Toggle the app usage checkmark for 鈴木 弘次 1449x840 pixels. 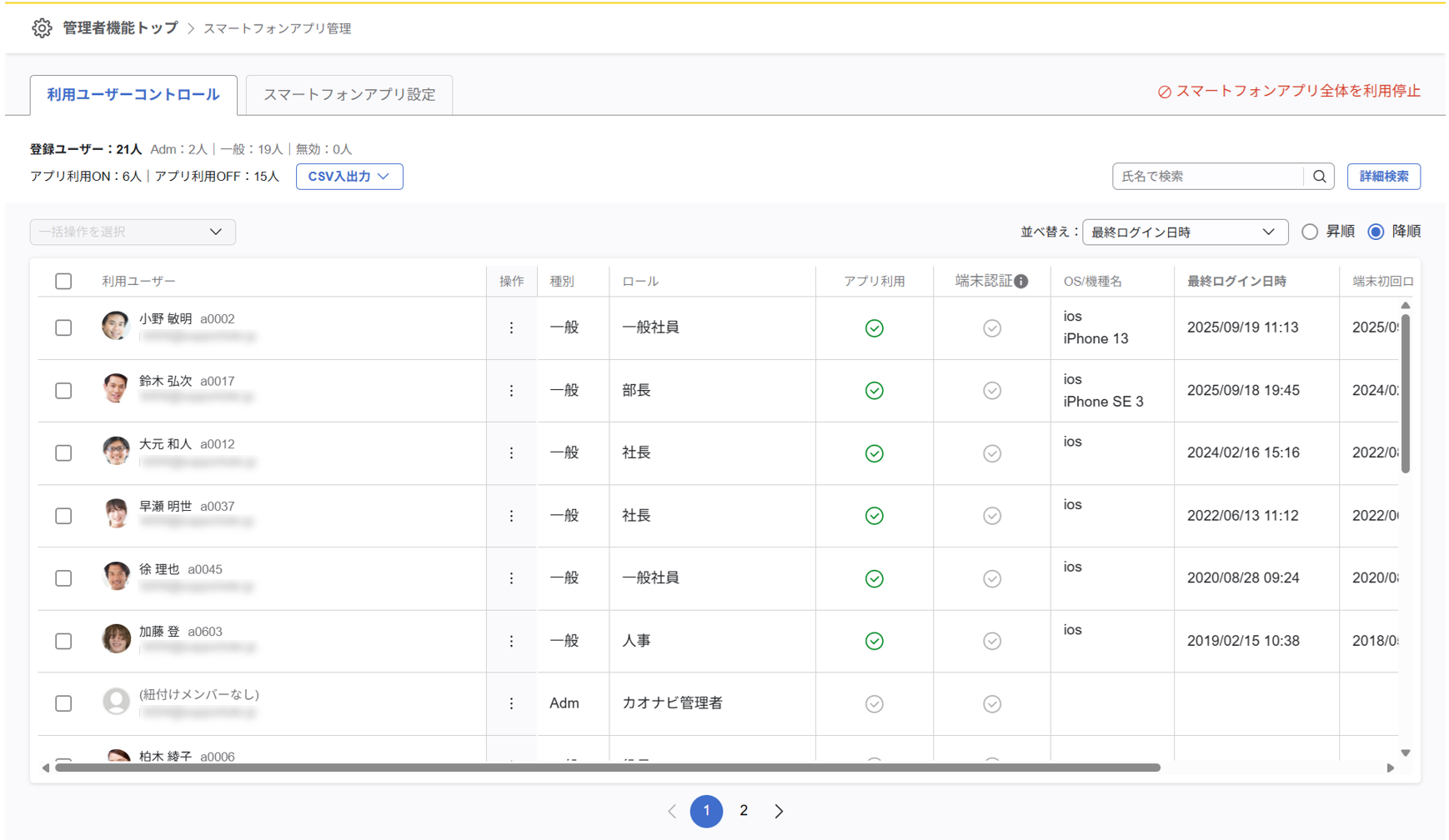tap(874, 391)
